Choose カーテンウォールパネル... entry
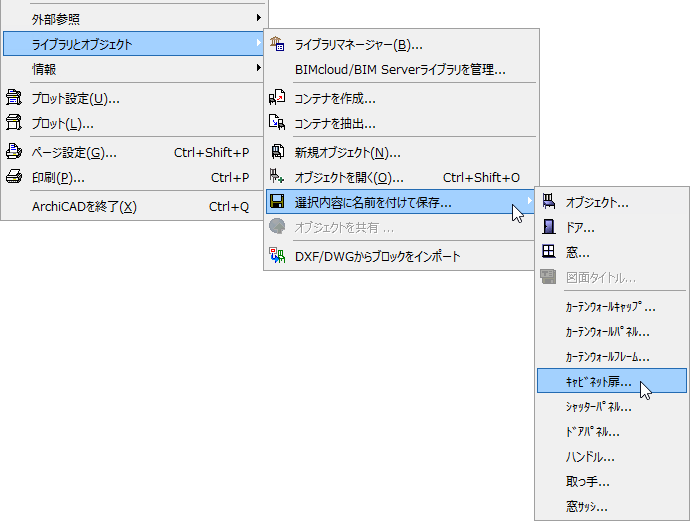Viewport: 690px width, 521px height. coord(612,332)
